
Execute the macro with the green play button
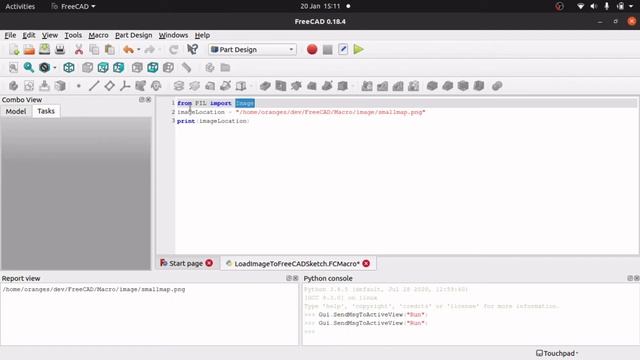(358, 50)
